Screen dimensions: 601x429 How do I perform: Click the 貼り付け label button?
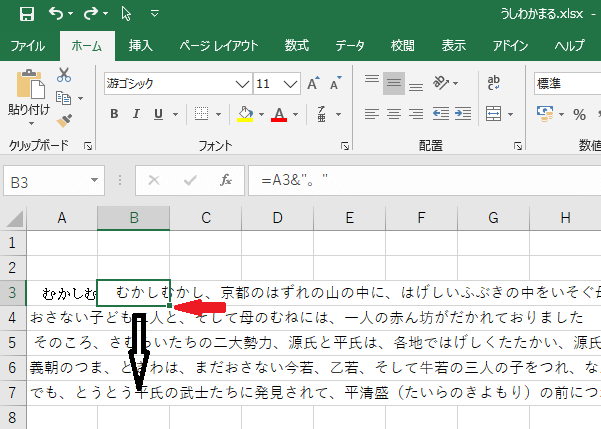point(28,109)
